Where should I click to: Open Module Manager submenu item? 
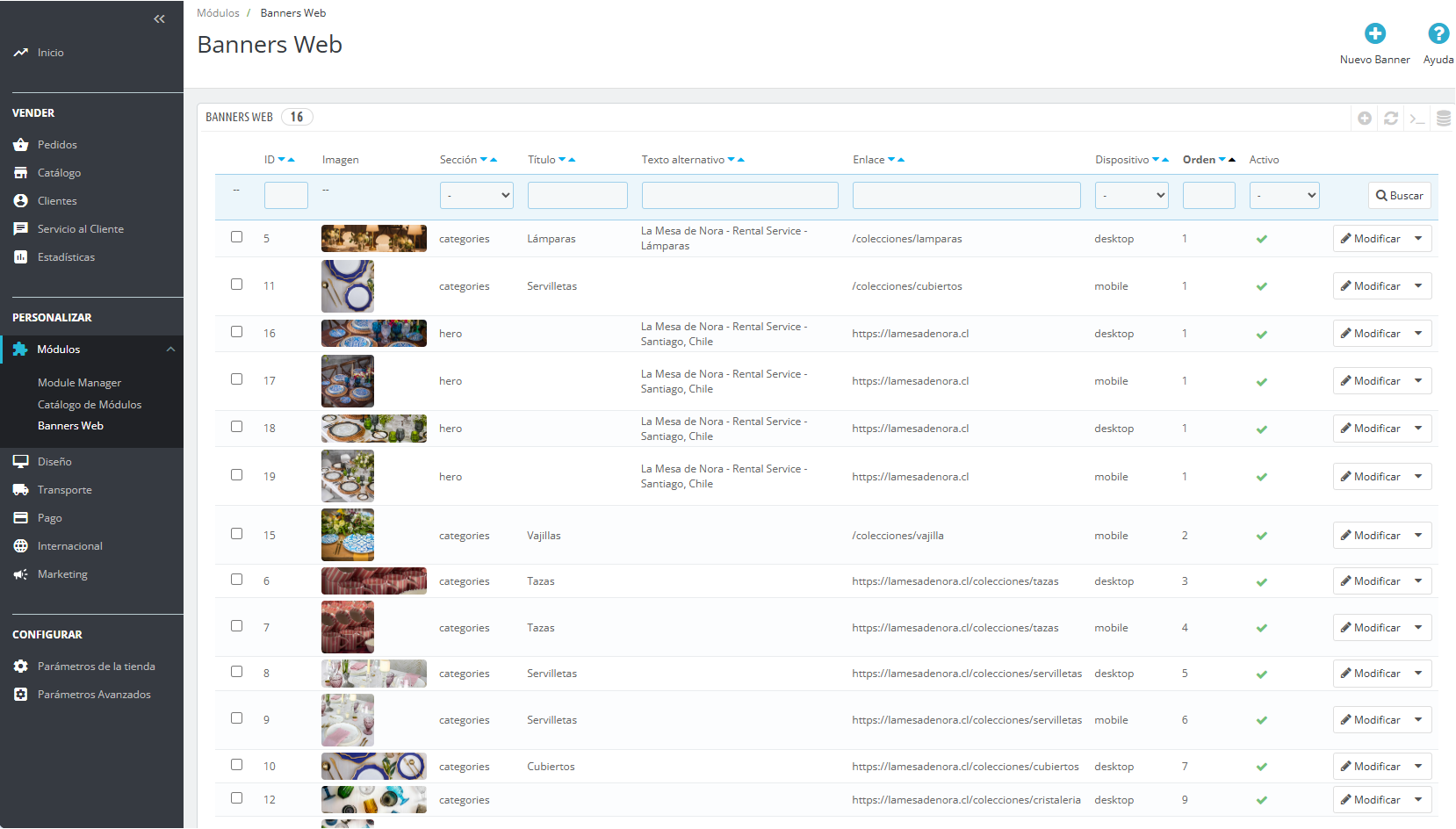tap(80, 383)
